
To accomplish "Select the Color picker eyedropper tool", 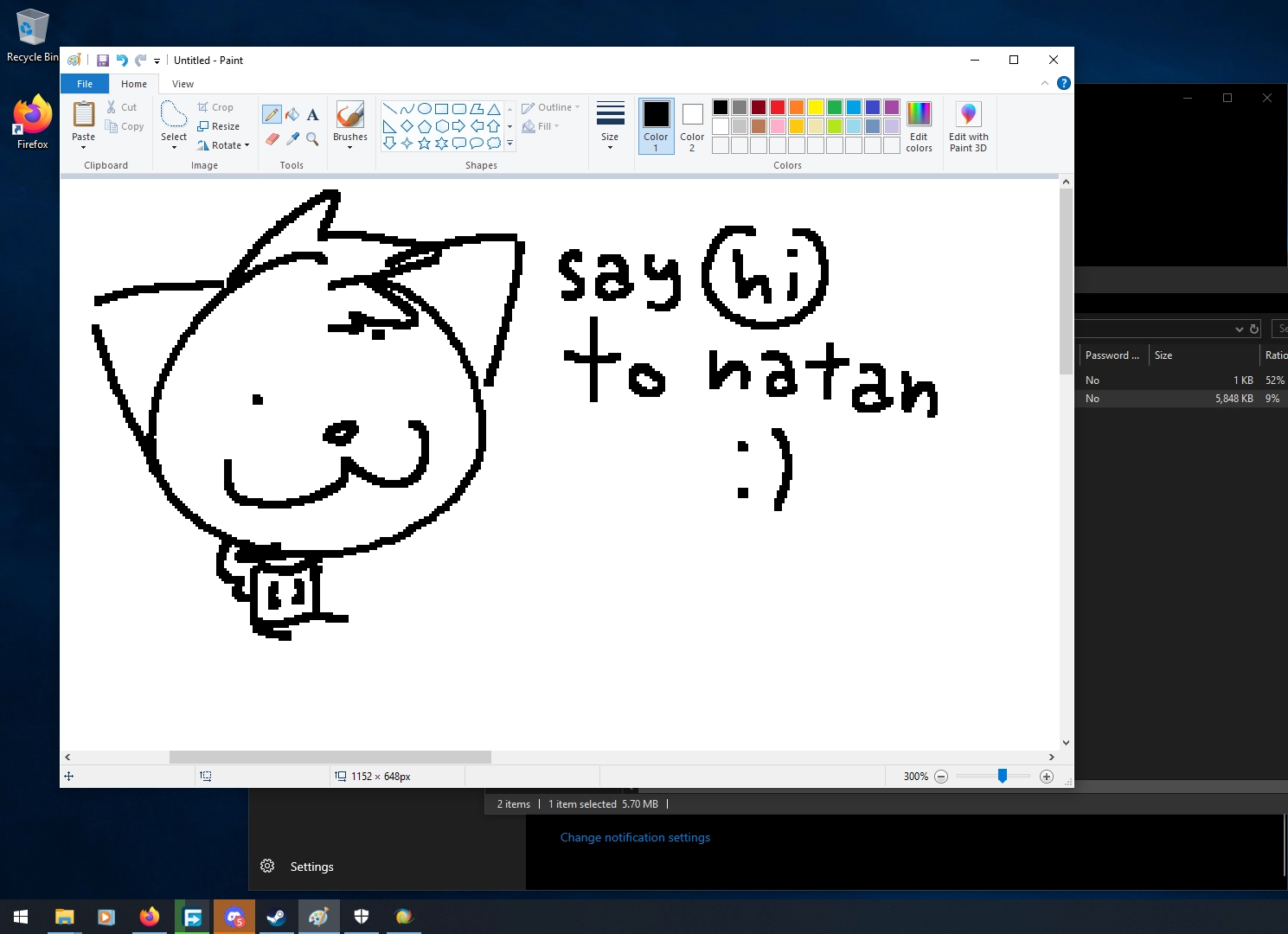I will [x=292, y=138].
